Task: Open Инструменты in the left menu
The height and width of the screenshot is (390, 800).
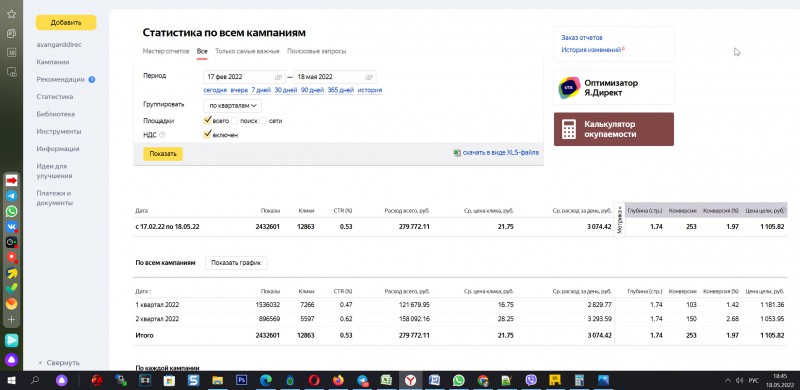Action: (x=59, y=131)
